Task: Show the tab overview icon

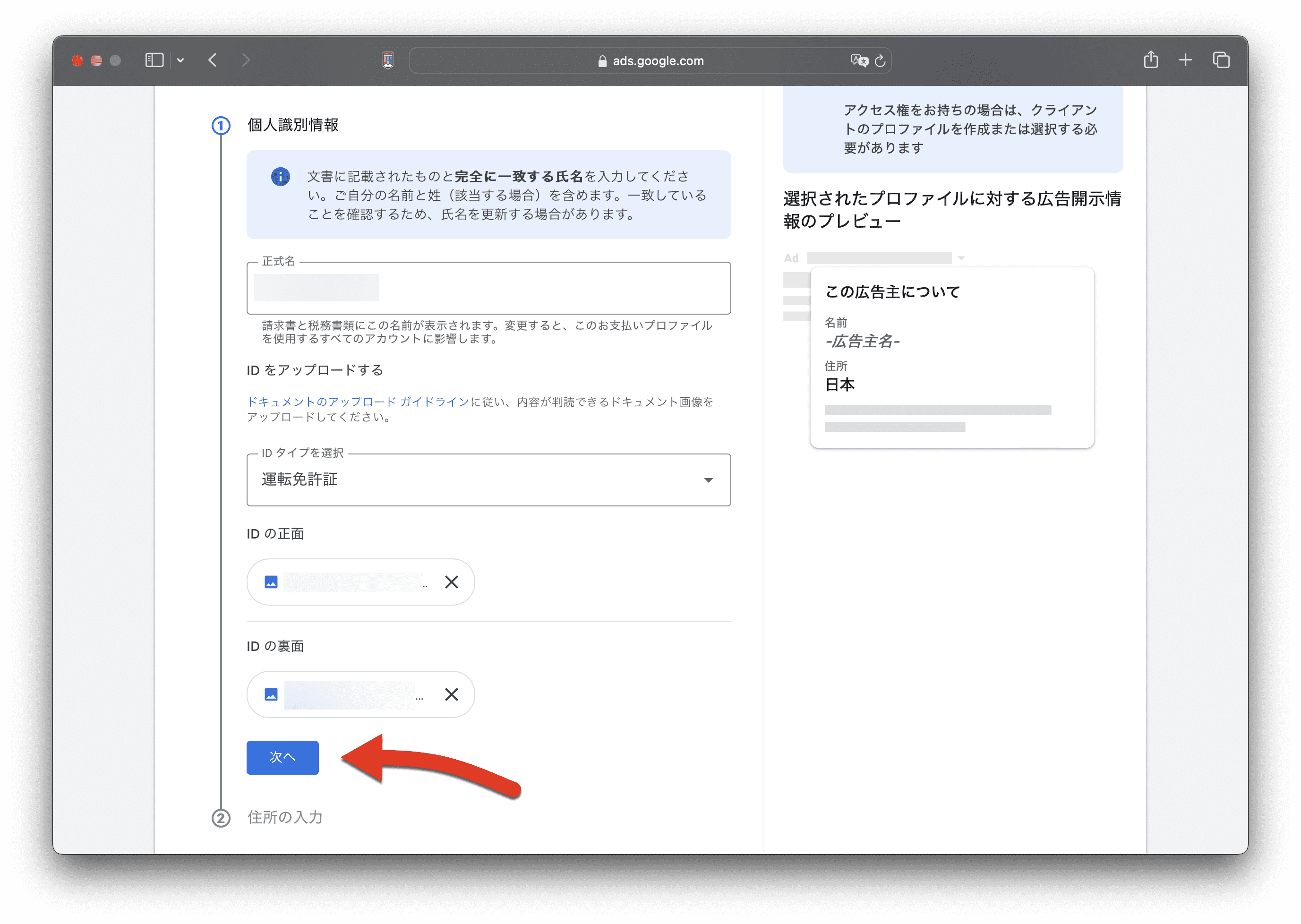Action: click(1221, 60)
